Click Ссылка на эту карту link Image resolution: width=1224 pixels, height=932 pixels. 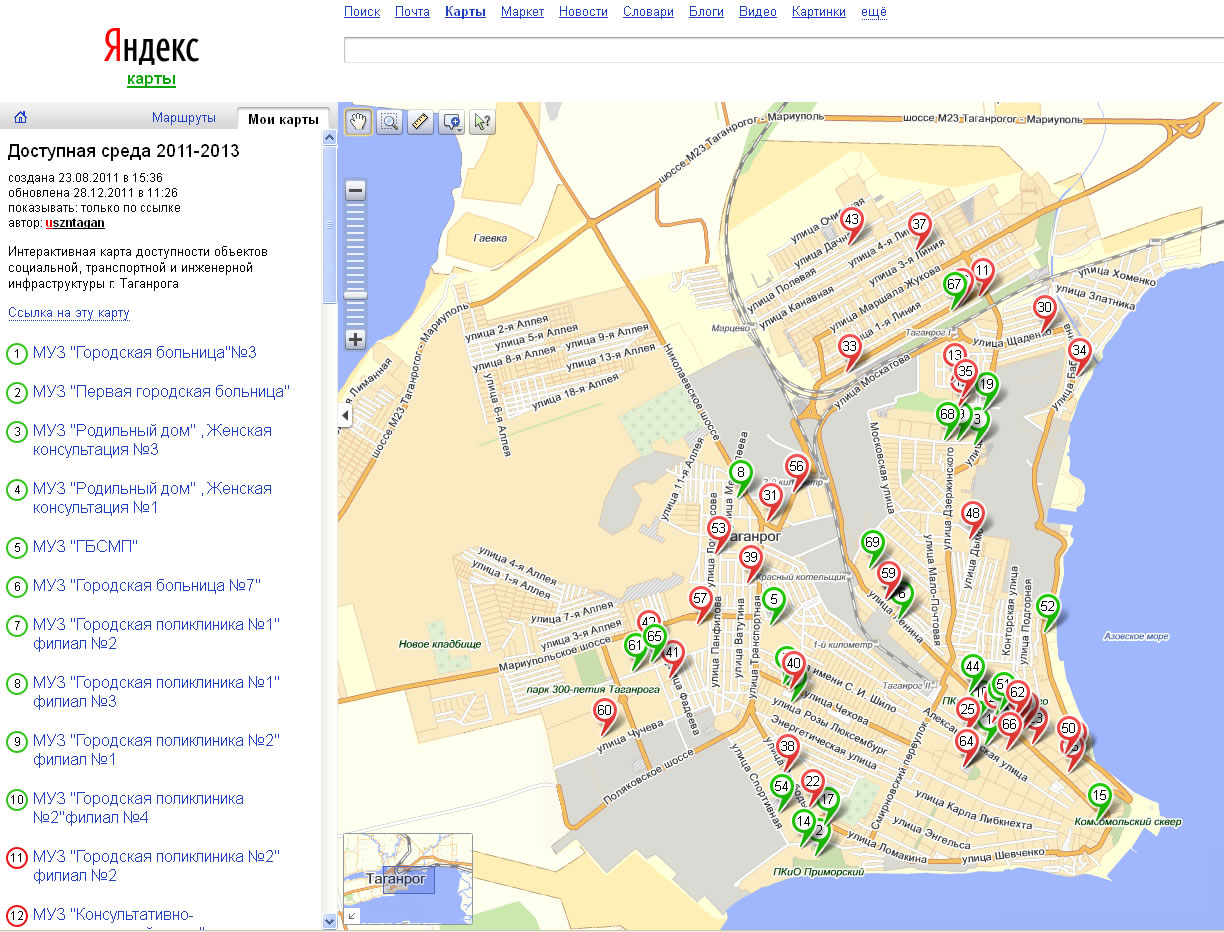pyautogui.click(x=69, y=313)
